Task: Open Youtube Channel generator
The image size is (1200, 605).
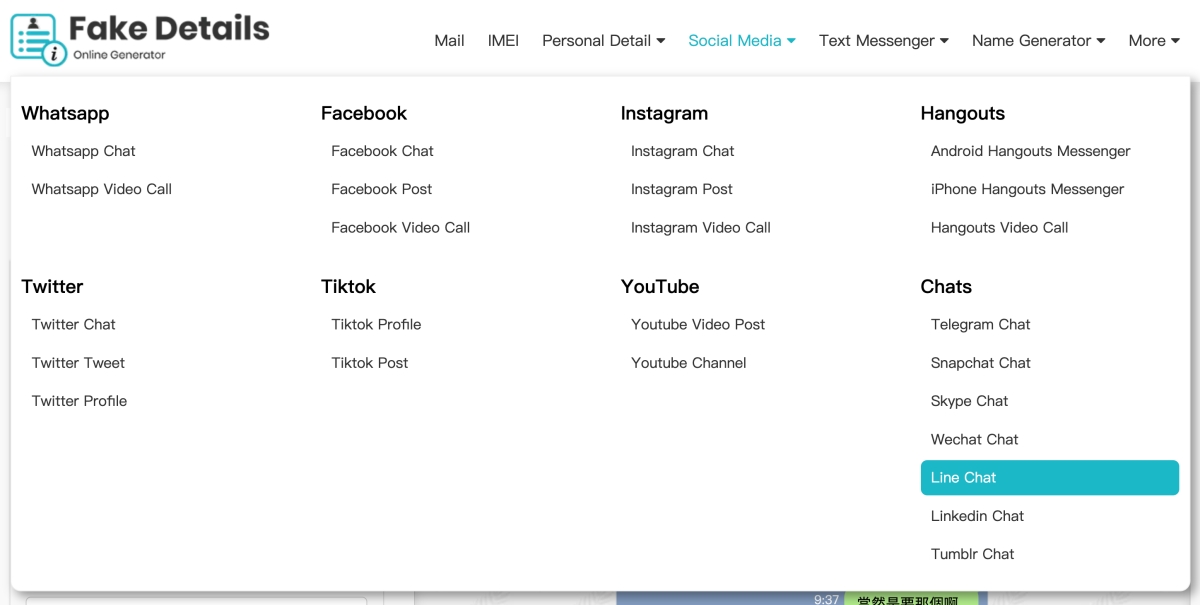Action: pos(688,363)
